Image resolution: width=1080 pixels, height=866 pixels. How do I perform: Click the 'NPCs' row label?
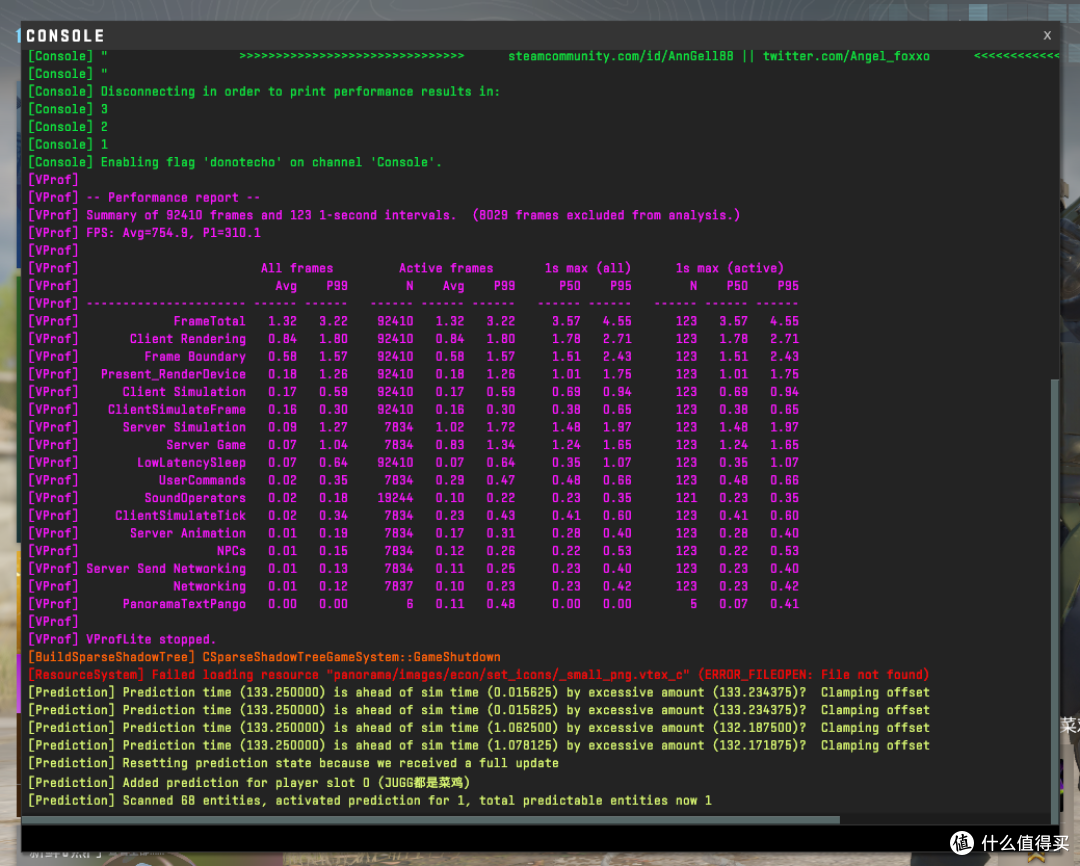[x=231, y=551]
